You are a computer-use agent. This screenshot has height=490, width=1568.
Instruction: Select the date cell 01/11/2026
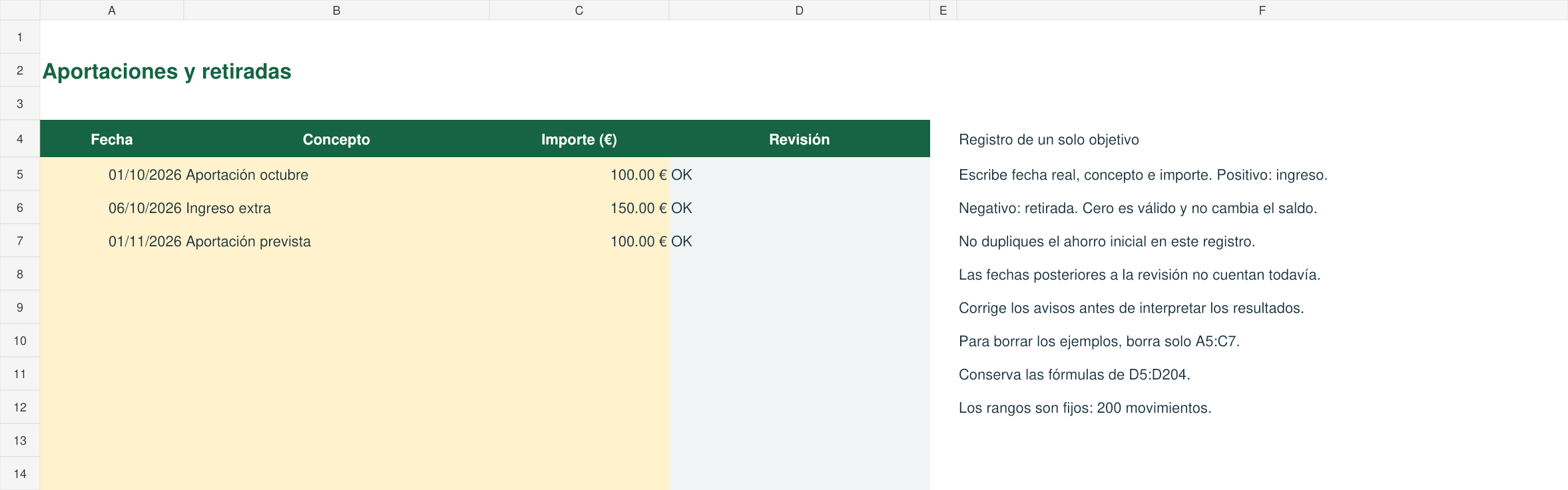click(112, 241)
